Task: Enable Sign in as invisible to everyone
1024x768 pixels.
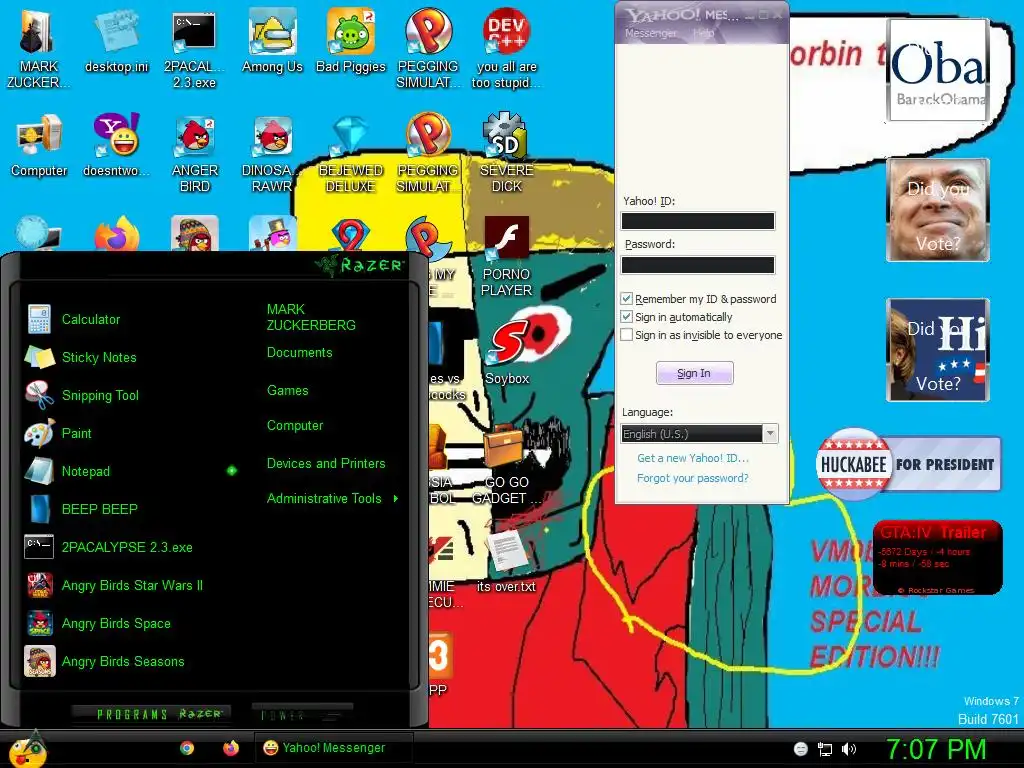Action: (626, 335)
